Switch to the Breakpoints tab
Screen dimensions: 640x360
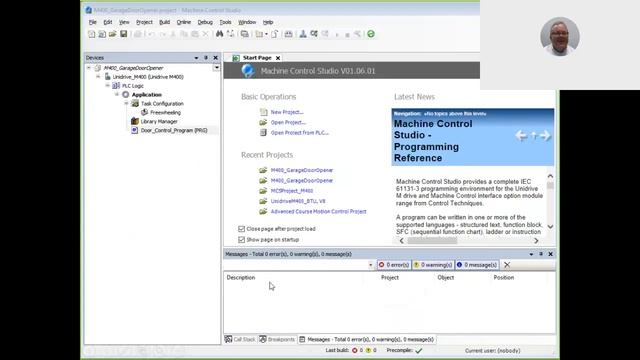pos(277,339)
